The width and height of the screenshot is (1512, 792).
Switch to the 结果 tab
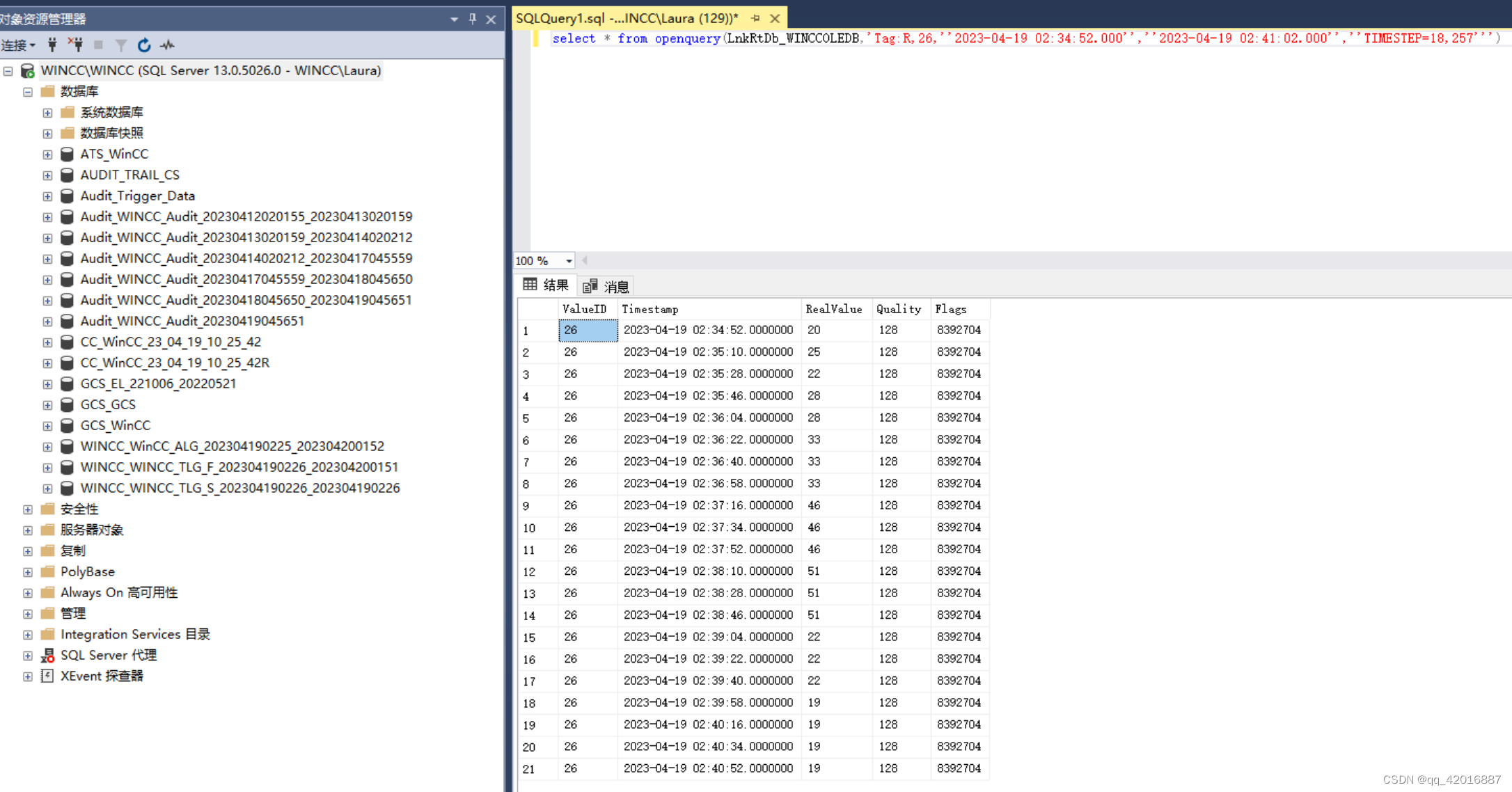(546, 285)
